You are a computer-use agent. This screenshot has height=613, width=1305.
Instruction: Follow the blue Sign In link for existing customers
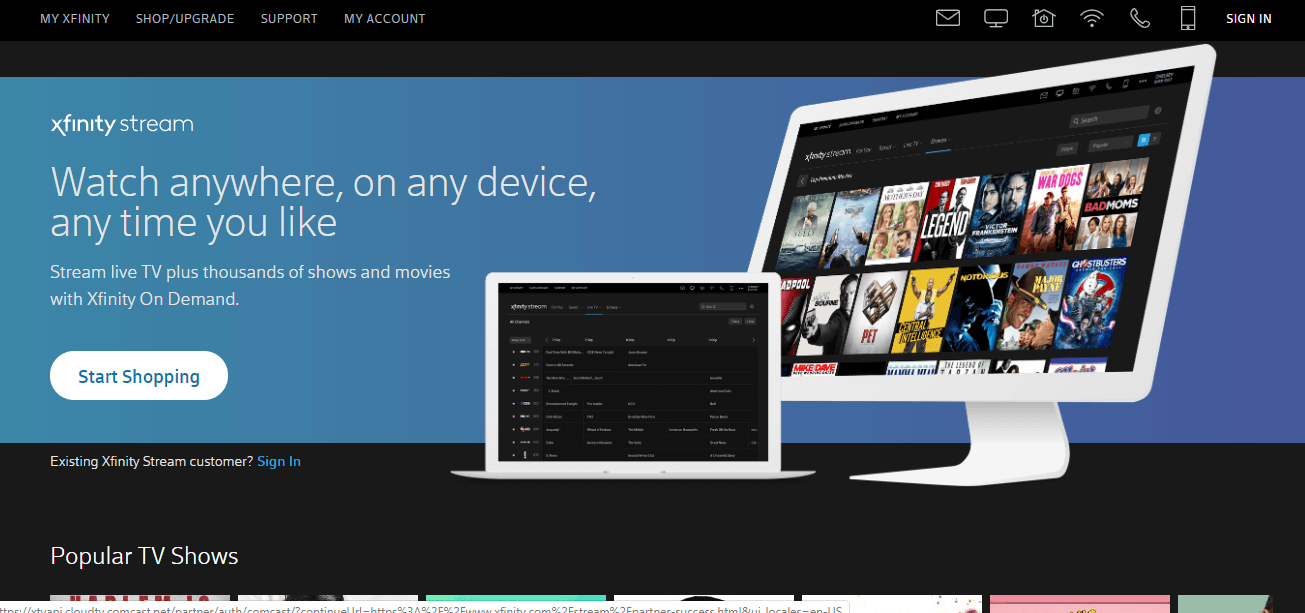click(279, 461)
